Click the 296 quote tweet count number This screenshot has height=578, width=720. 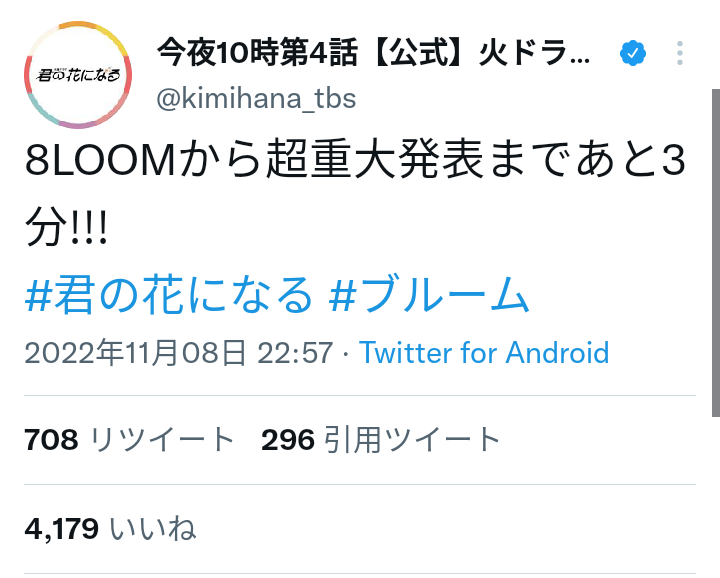point(288,439)
